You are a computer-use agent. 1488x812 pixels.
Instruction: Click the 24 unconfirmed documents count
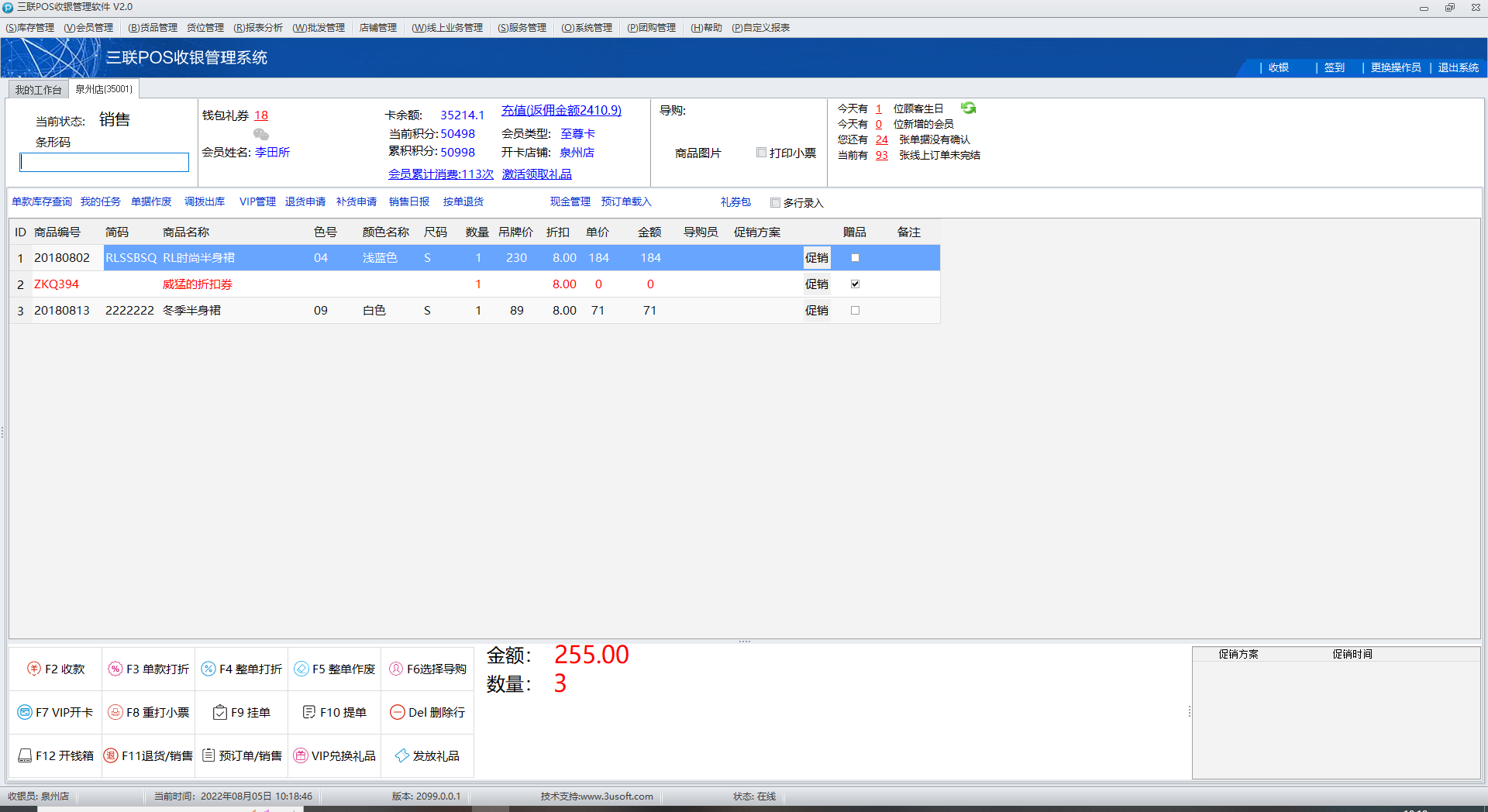[882, 139]
